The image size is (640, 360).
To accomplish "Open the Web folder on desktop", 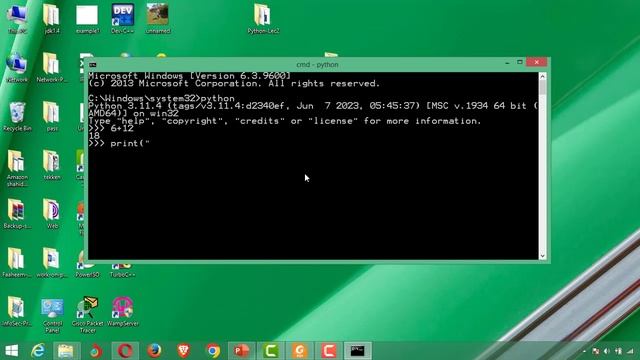I will pos(52,213).
